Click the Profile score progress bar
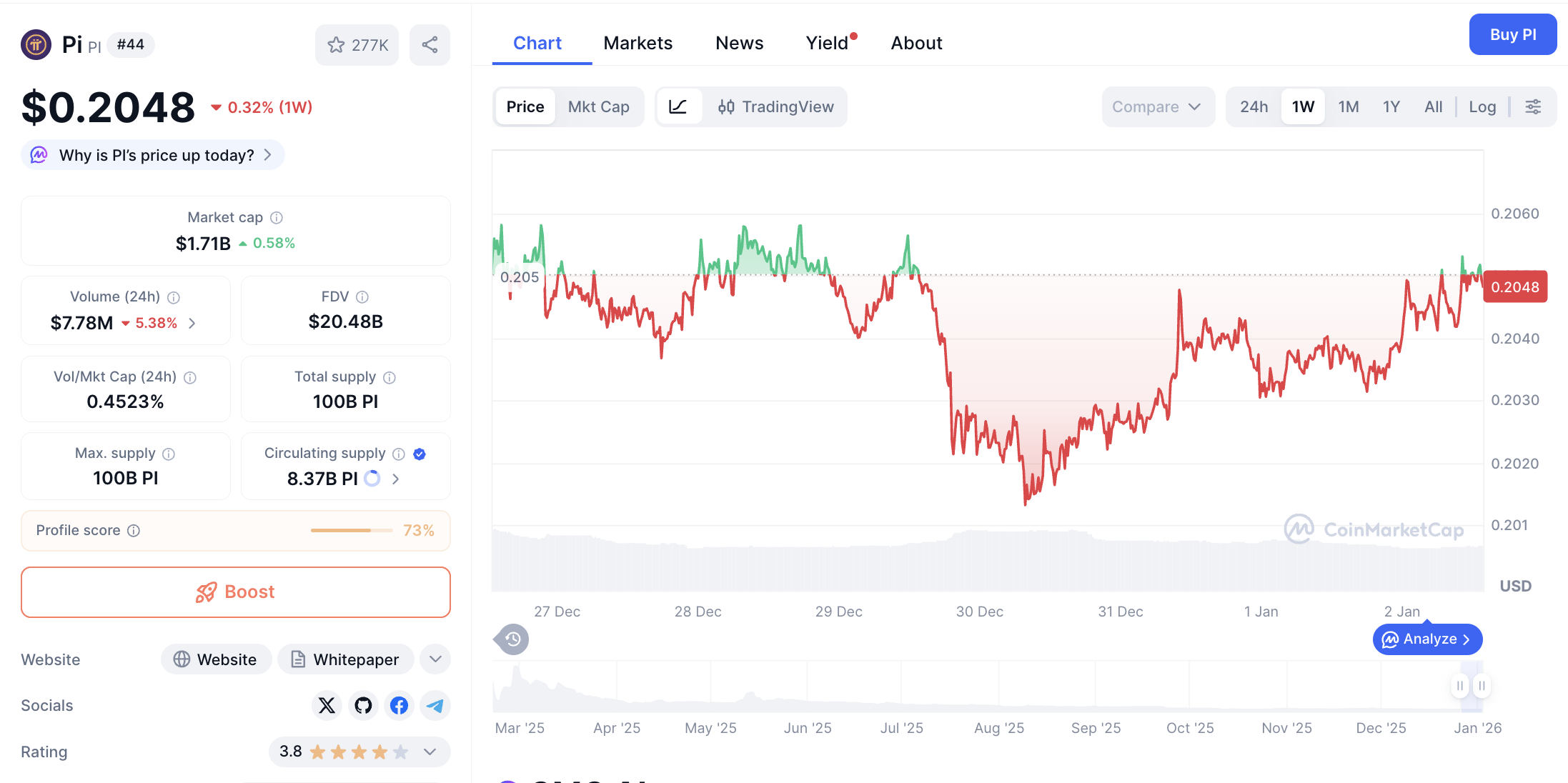 (352, 530)
